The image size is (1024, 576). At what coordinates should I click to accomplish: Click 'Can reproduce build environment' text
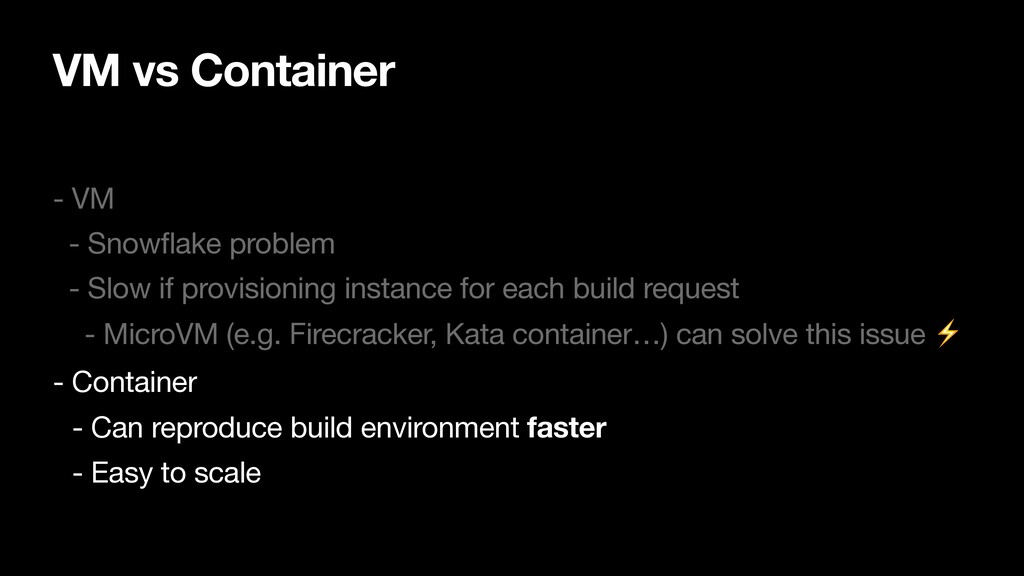(305, 428)
